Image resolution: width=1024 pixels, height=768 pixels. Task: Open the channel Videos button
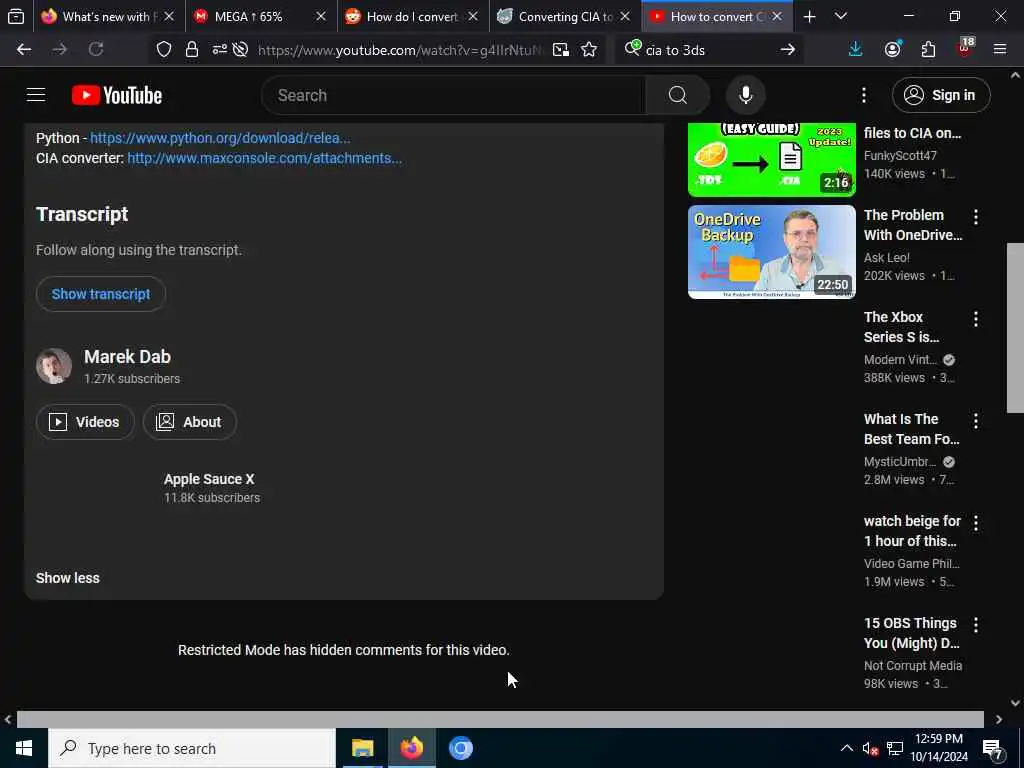pos(85,422)
